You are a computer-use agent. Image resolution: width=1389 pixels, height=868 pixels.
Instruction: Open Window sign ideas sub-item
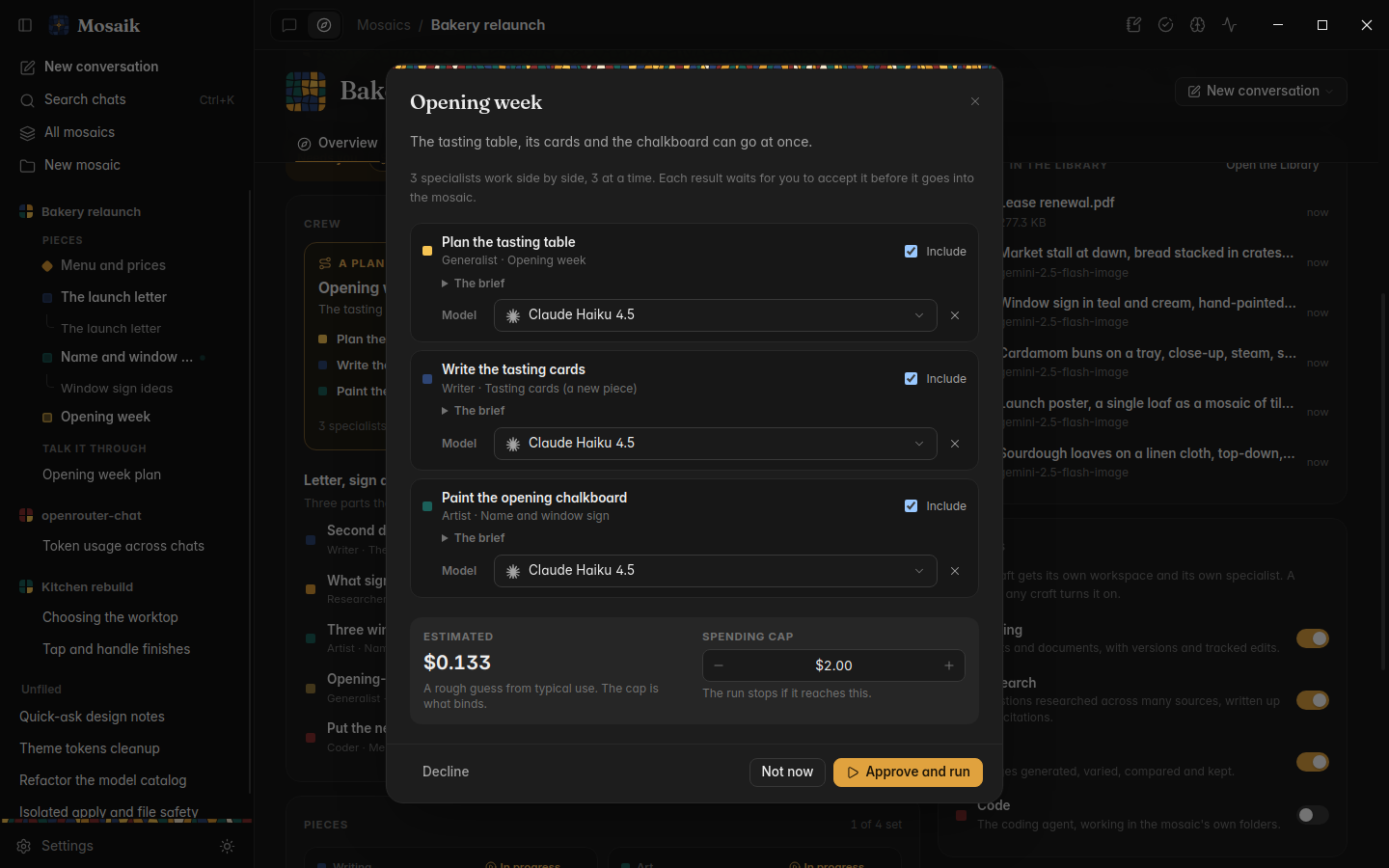[x=117, y=388]
